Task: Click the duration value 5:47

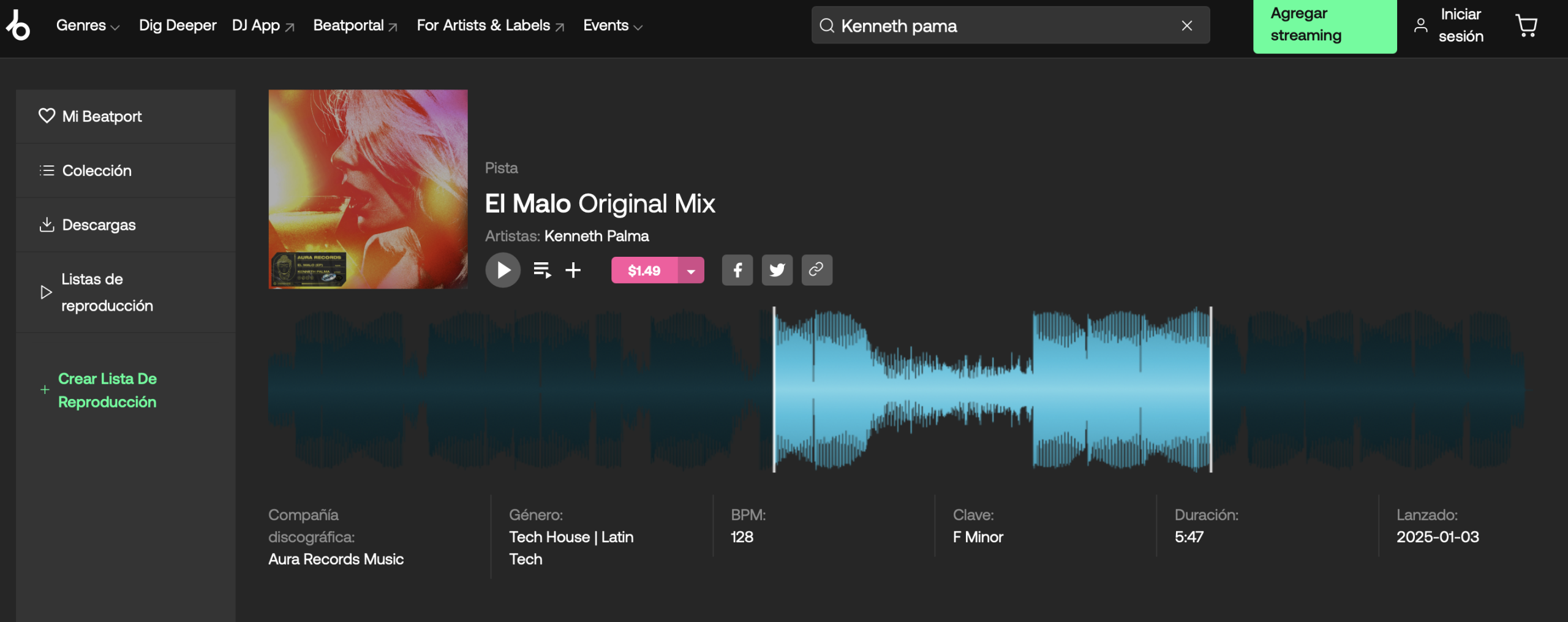Action: click(1189, 537)
